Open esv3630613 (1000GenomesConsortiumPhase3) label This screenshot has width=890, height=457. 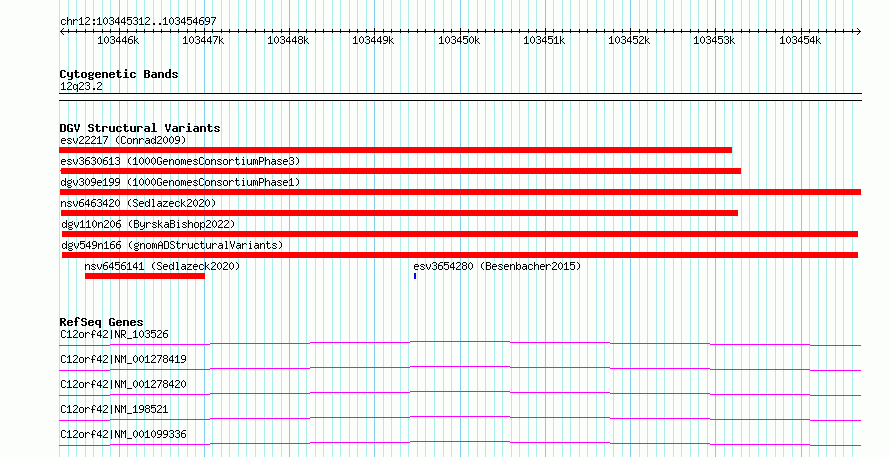[x=180, y=161]
